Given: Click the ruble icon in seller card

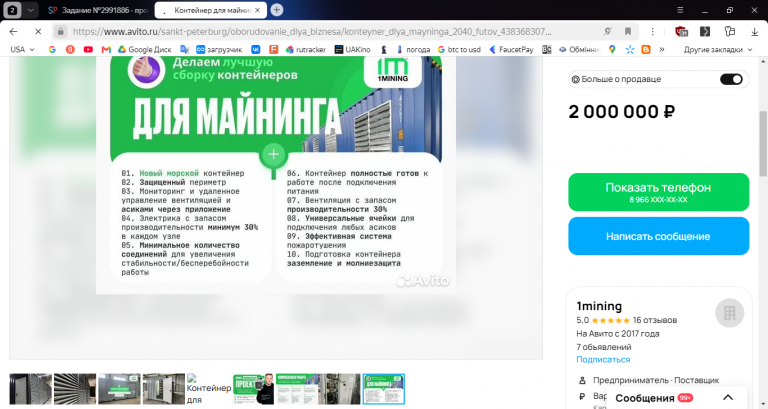Looking at the screenshot, I should coord(582,396).
